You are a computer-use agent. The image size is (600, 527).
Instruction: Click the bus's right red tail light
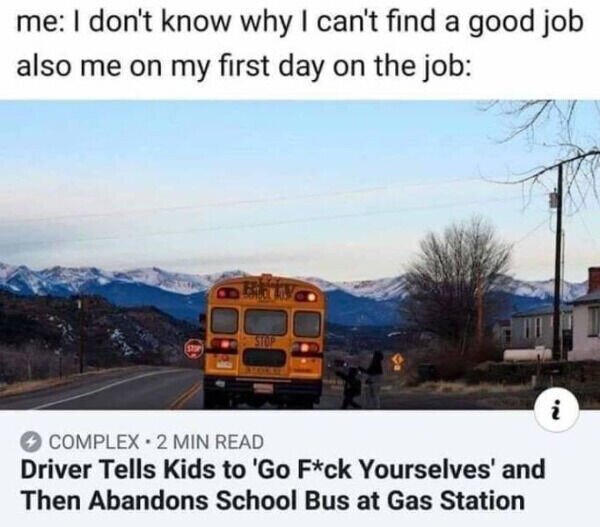coord(305,348)
